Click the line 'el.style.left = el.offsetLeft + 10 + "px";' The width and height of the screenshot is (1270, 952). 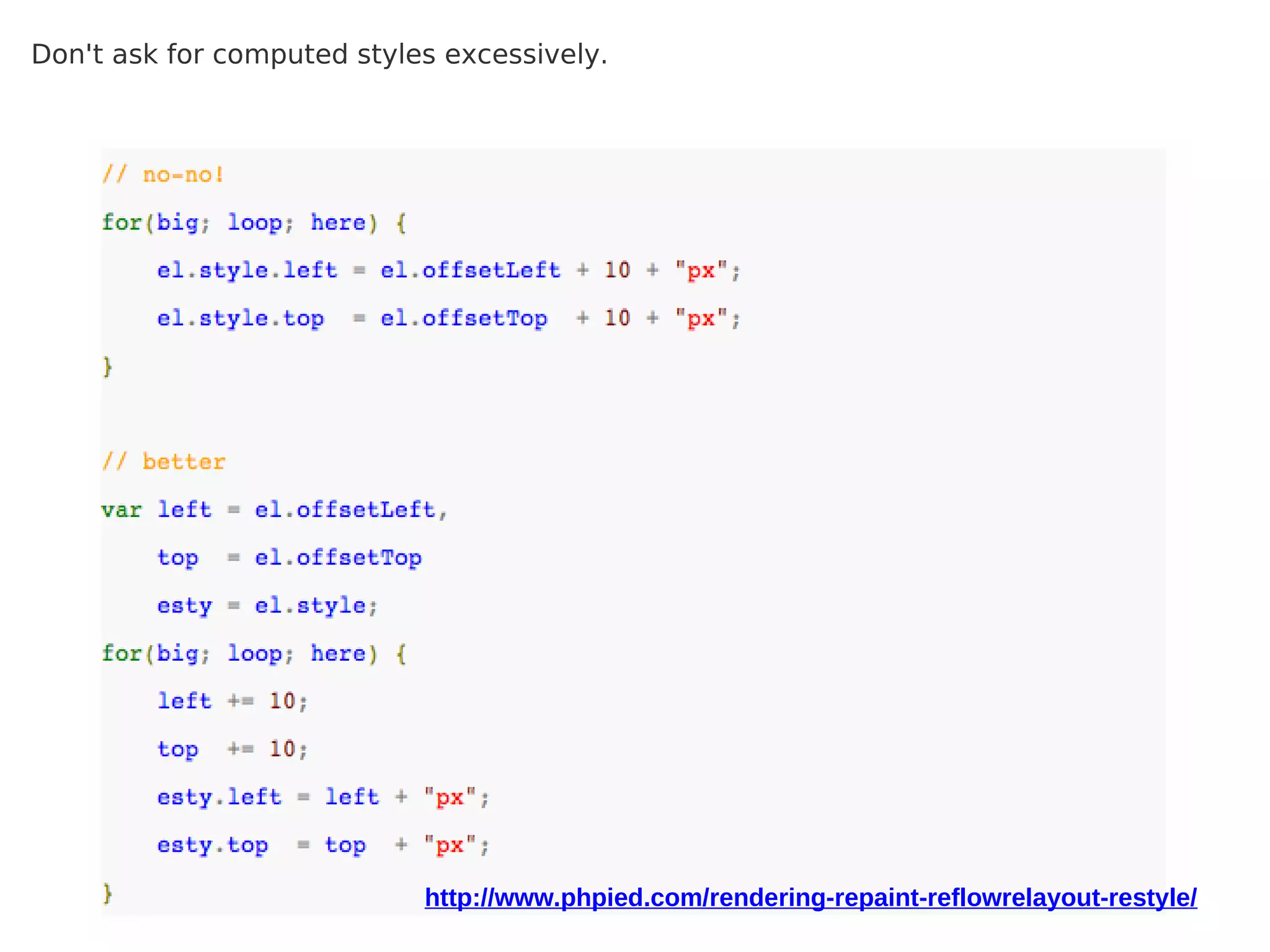pos(449,271)
